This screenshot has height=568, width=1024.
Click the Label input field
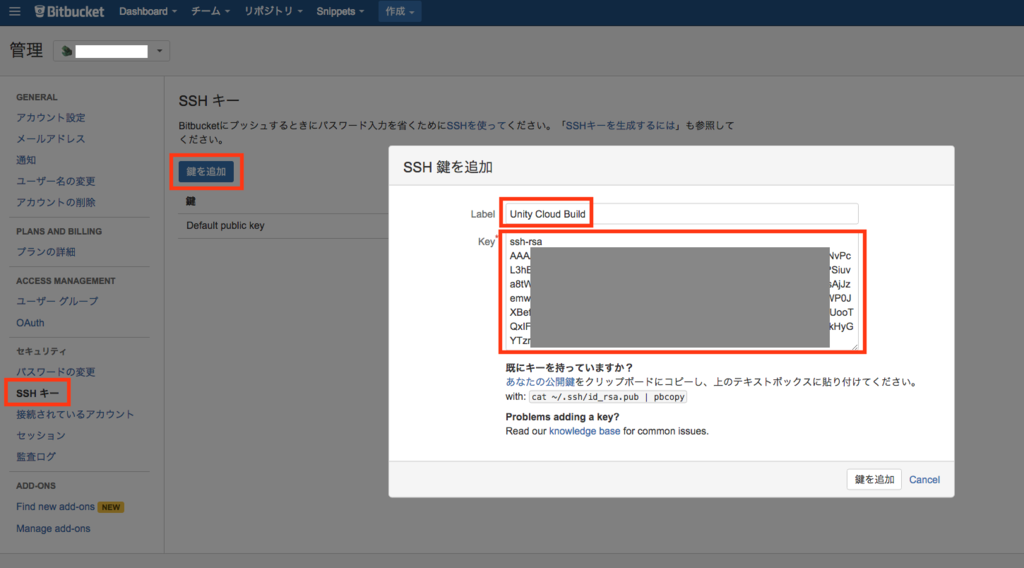pyautogui.click(x=681, y=213)
